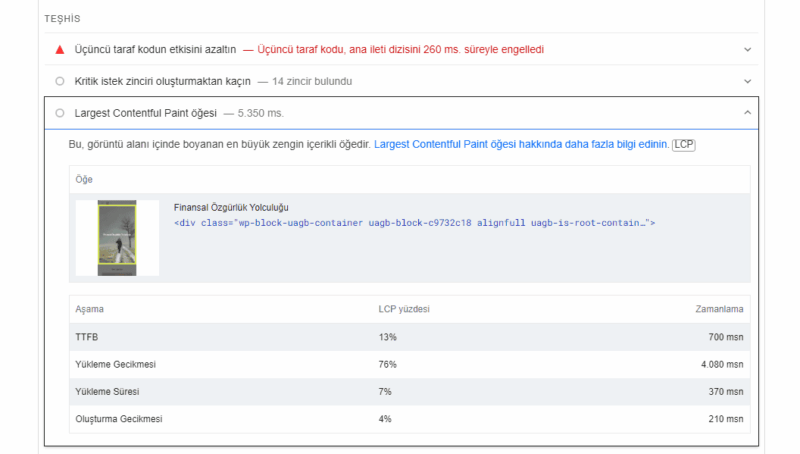
Task: Click the Zamanlama column header
Action: tap(719, 309)
